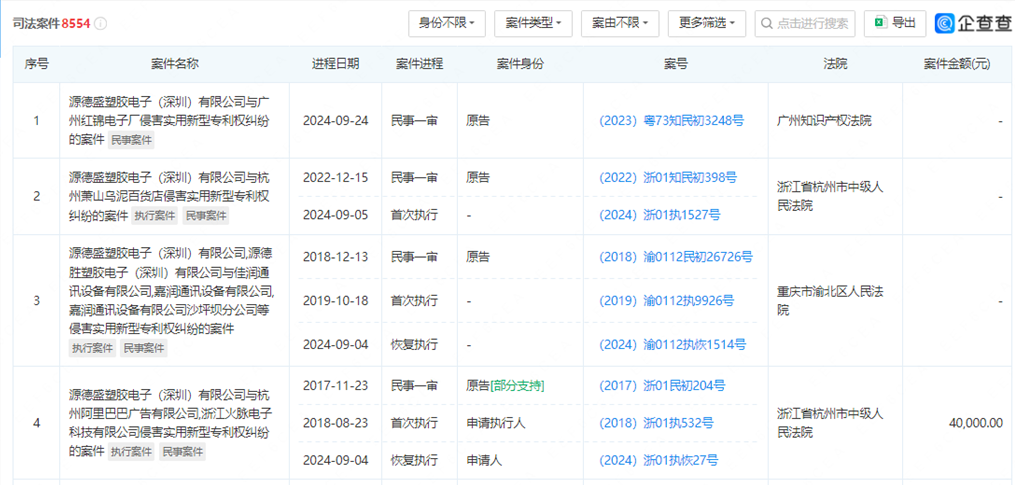Click the court 广州知识产权法院
This screenshot has height=485, width=1015.
[824, 120]
